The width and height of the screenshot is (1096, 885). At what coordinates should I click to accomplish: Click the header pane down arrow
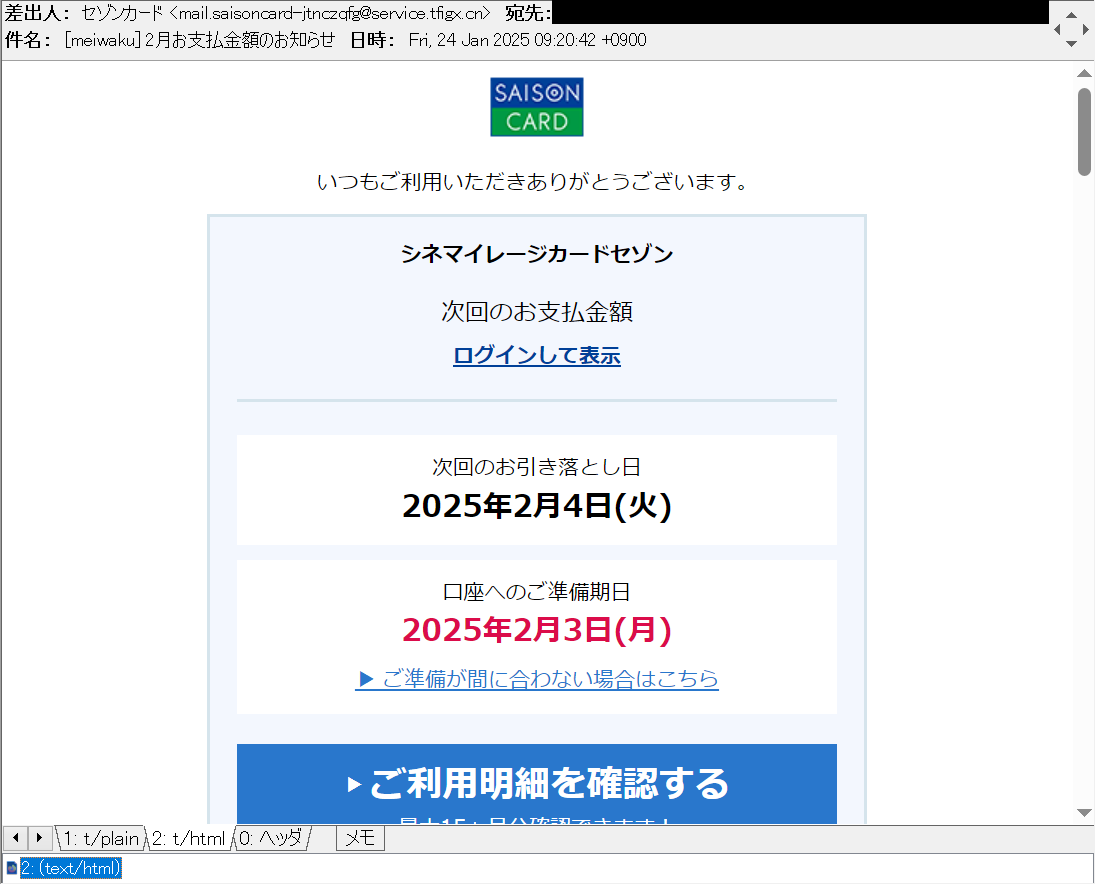[x=1071, y=43]
